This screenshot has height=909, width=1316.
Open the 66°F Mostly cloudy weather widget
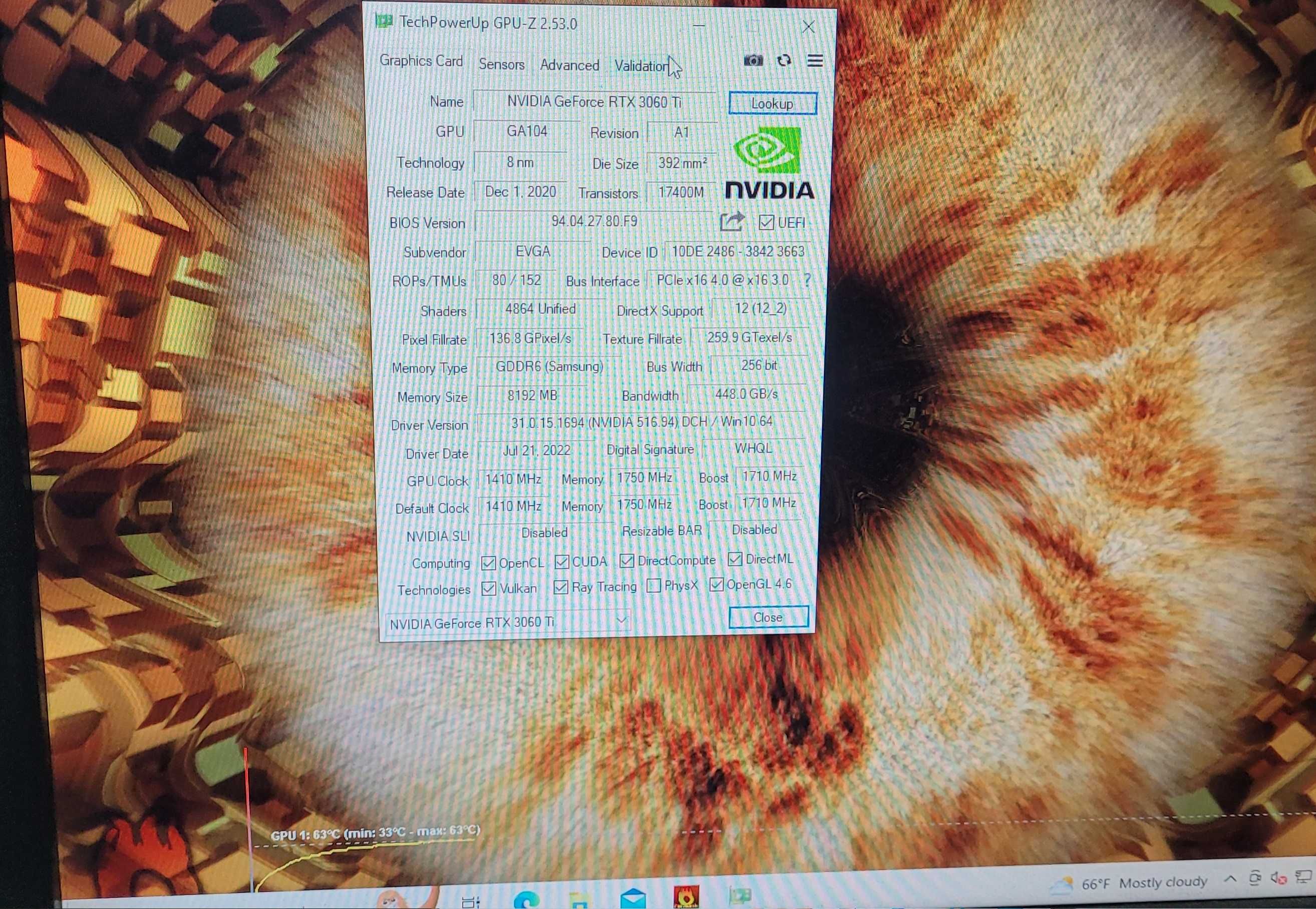coord(1129,883)
